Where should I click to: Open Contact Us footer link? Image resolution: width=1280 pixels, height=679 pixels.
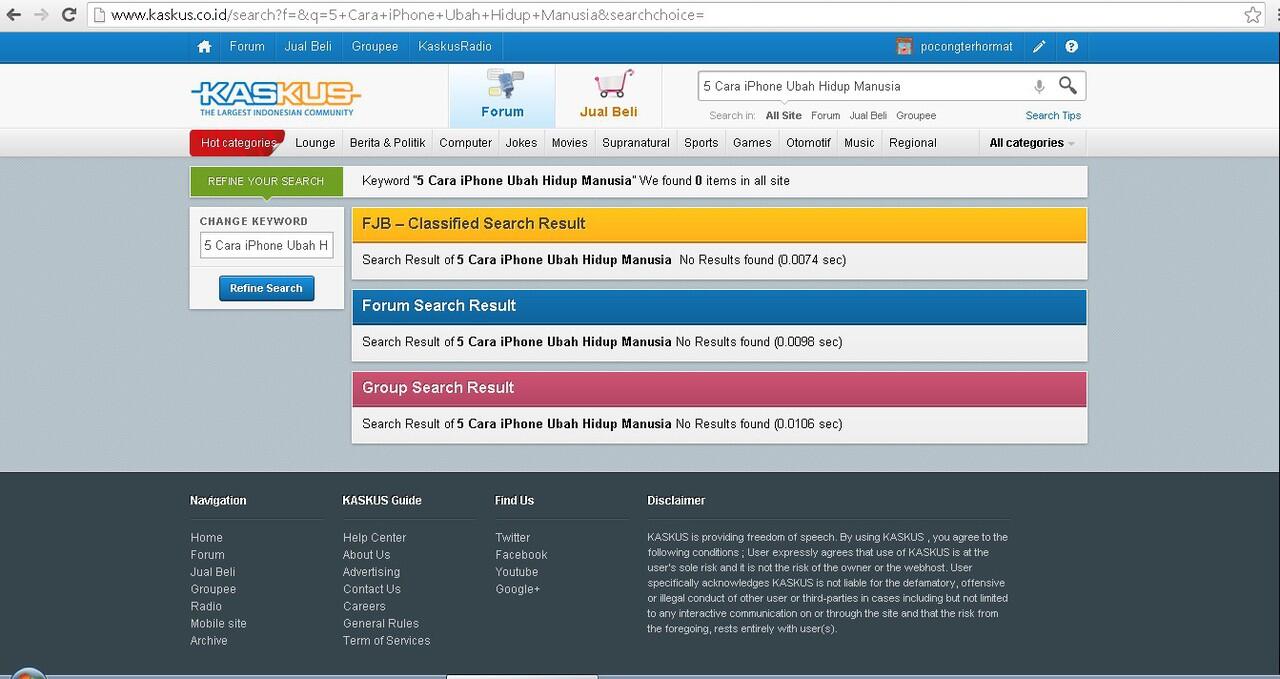click(x=372, y=589)
